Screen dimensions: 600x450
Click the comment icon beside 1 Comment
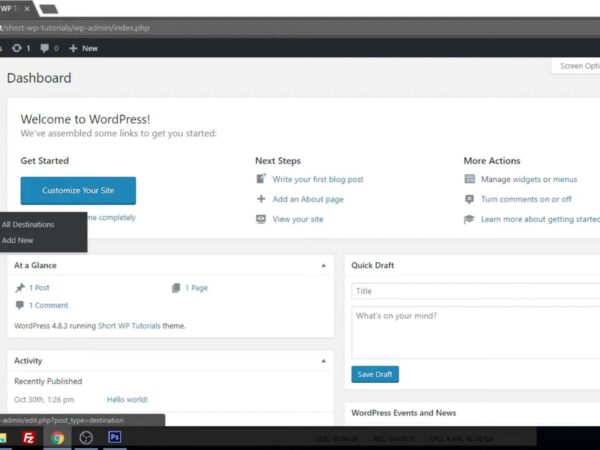click(x=20, y=305)
